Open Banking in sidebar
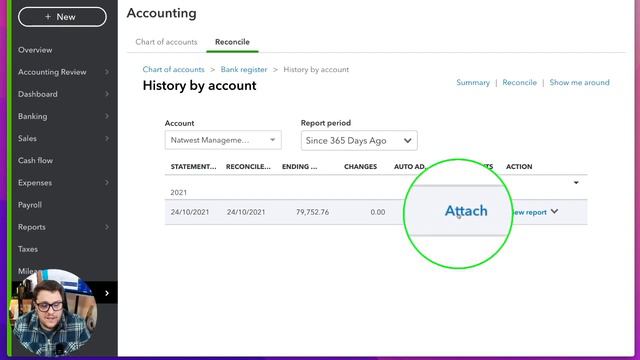The height and width of the screenshot is (360, 640). point(33,116)
